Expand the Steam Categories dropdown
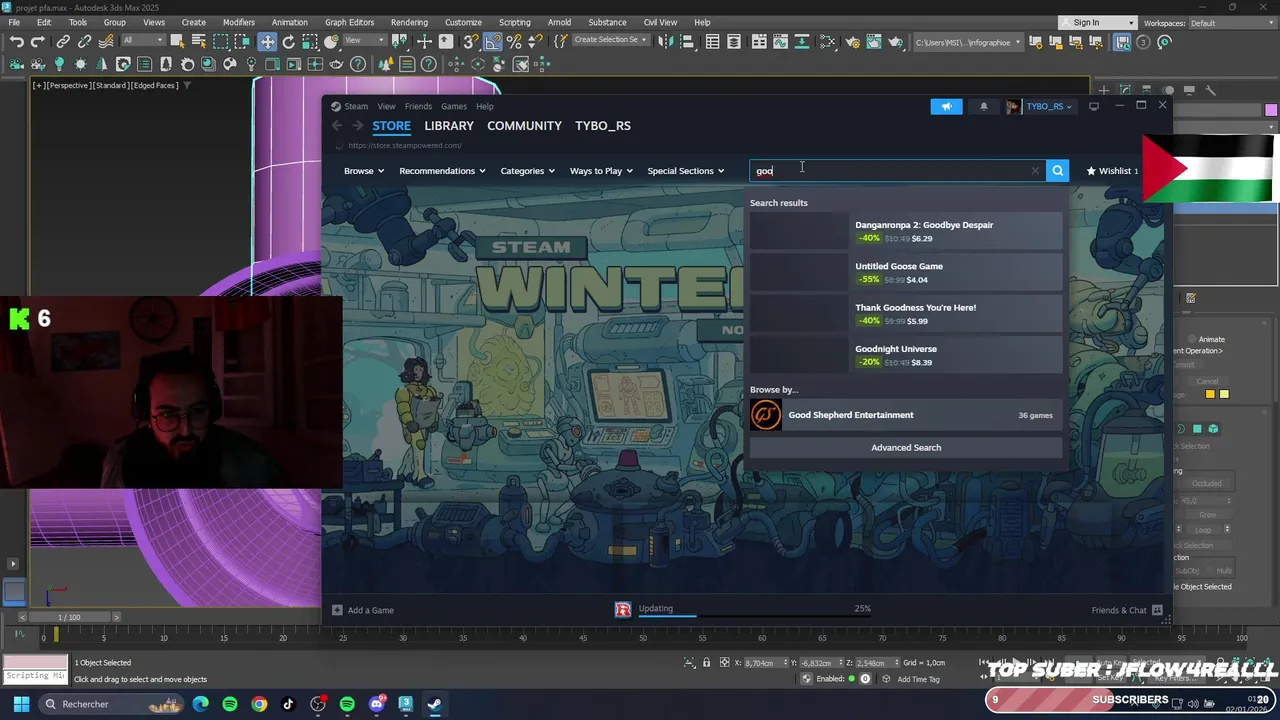1280x720 pixels. (x=527, y=171)
